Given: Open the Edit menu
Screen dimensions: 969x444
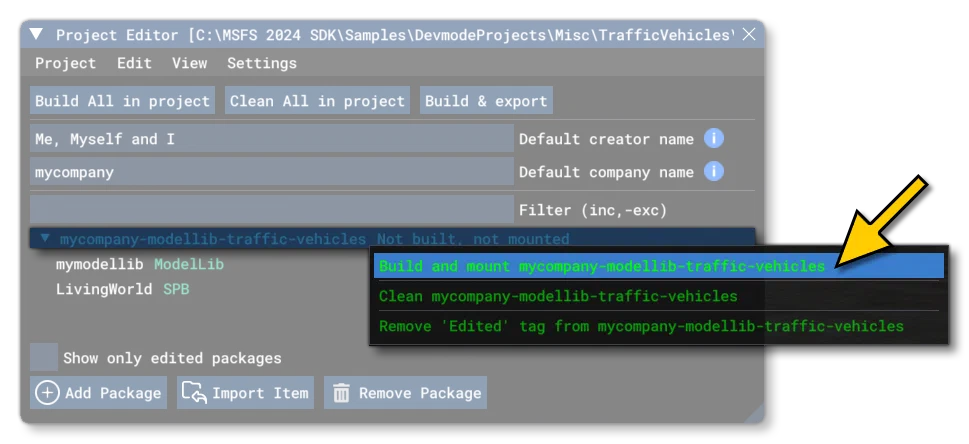Looking at the screenshot, I should click(x=134, y=63).
